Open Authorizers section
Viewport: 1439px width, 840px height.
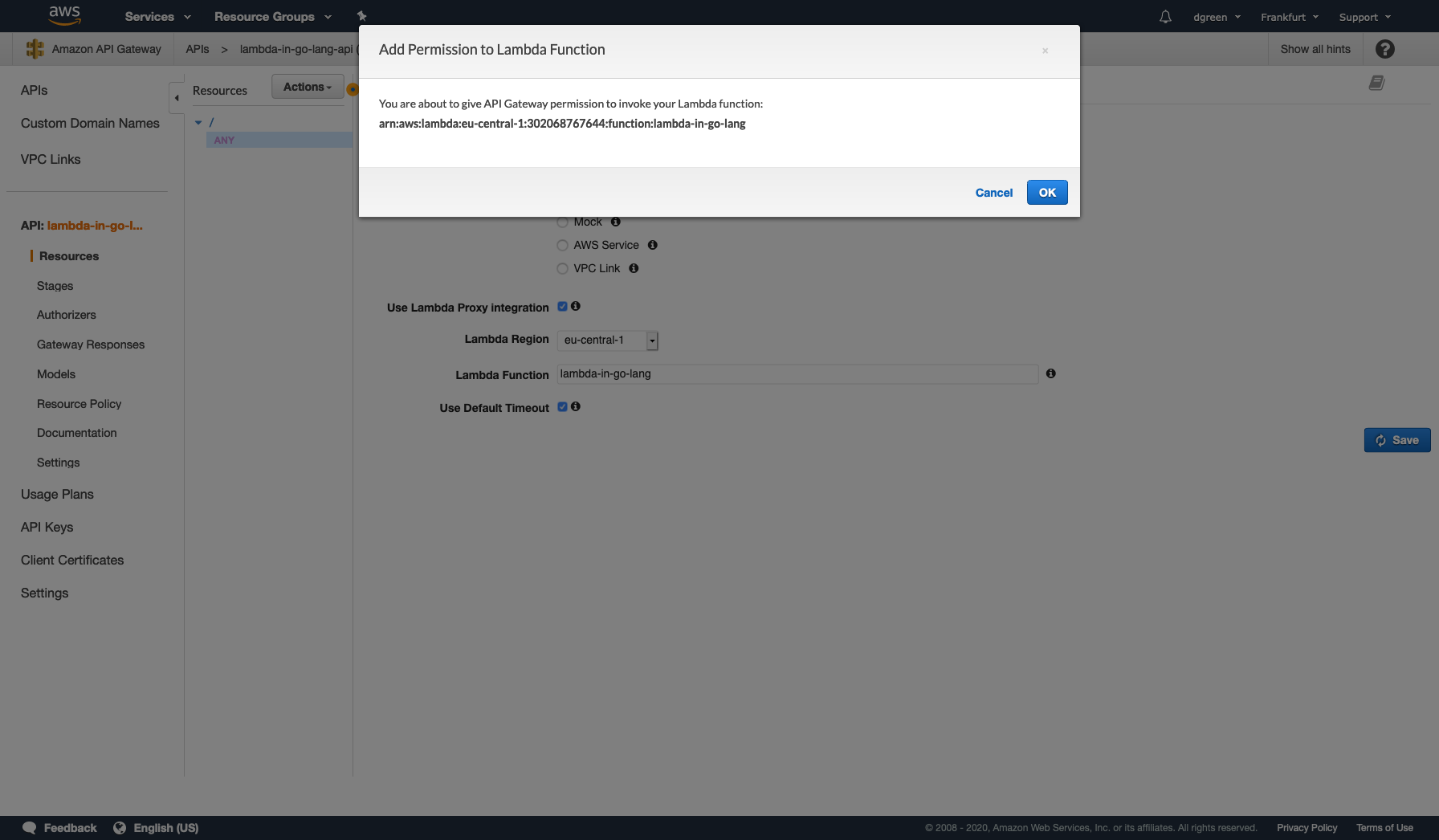click(67, 315)
